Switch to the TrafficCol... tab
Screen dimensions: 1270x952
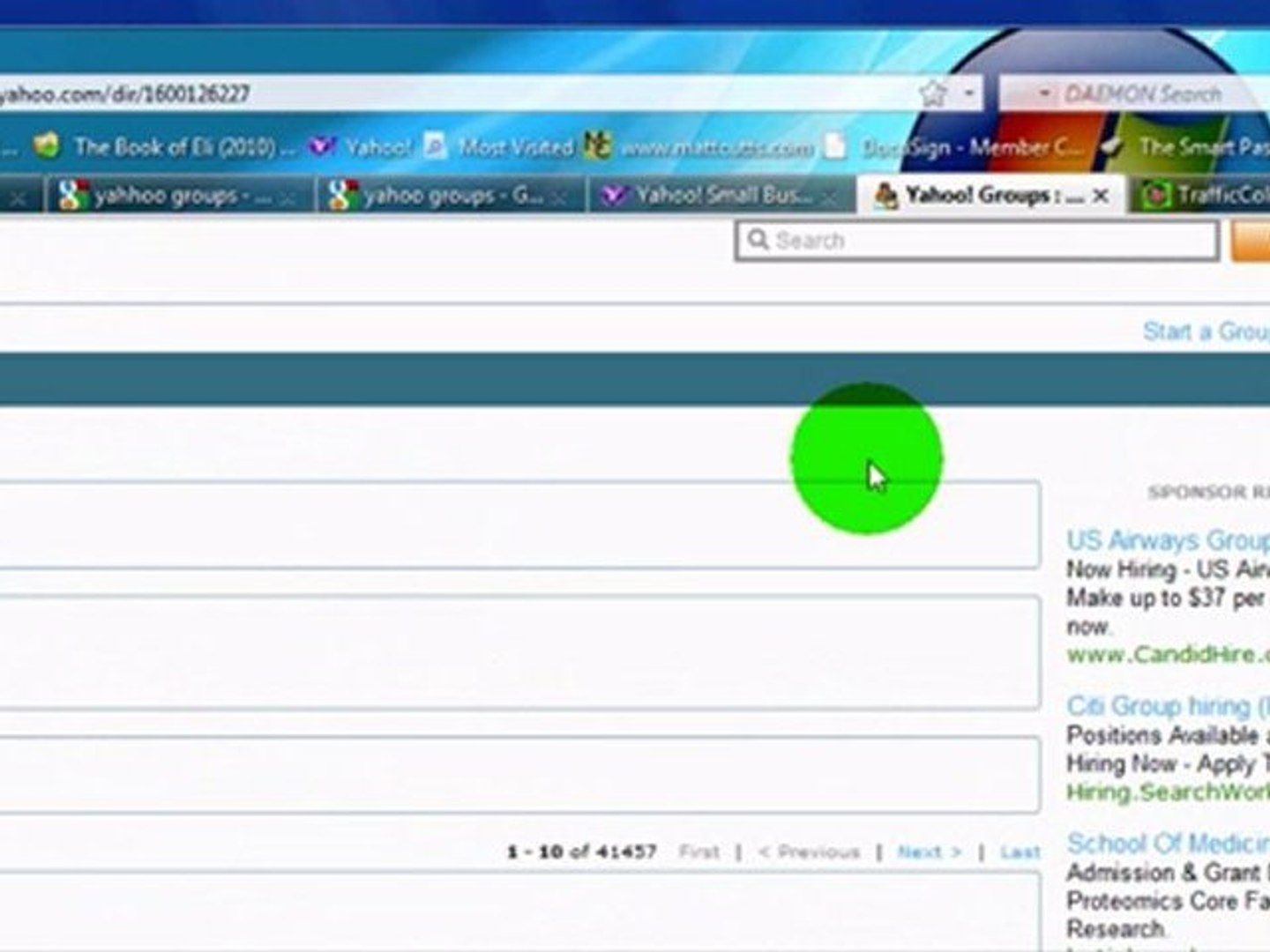pyautogui.click(x=1201, y=195)
